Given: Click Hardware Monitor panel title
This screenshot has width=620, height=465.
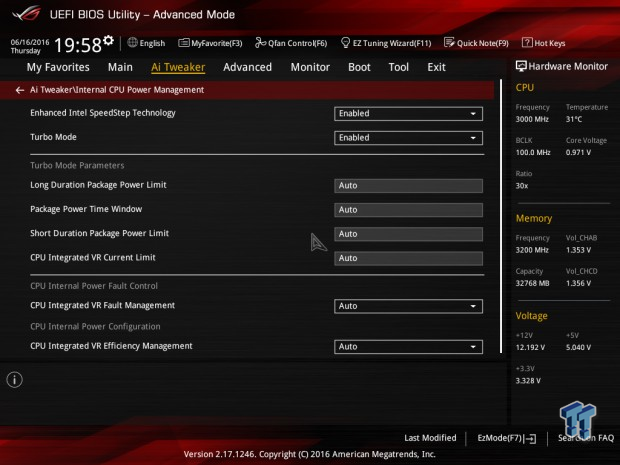Looking at the screenshot, I should [x=568, y=66].
